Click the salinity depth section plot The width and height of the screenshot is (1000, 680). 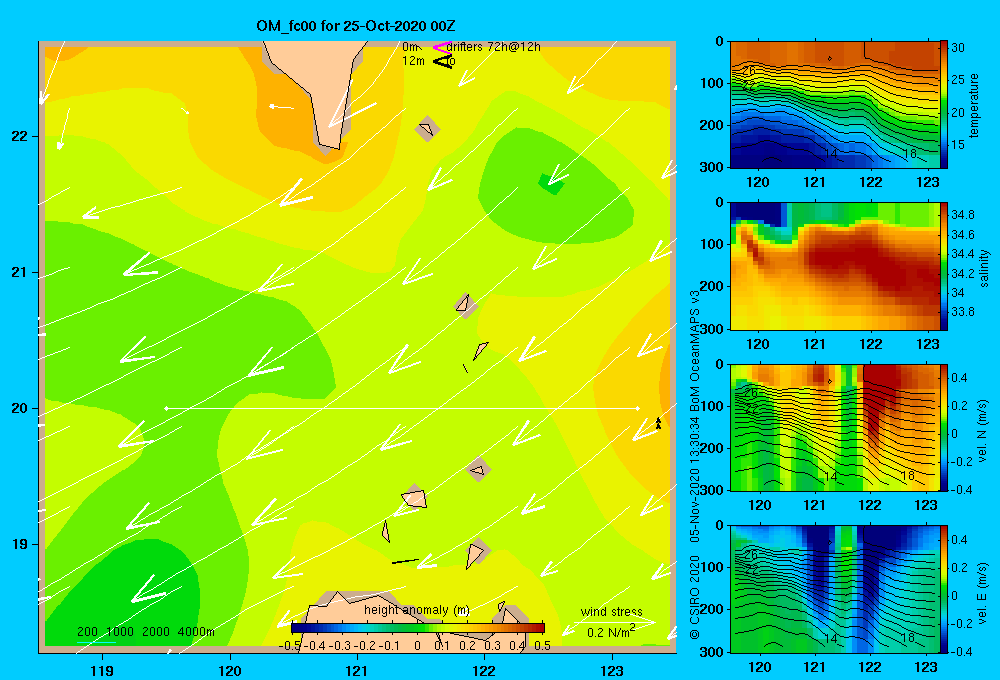coord(834,266)
